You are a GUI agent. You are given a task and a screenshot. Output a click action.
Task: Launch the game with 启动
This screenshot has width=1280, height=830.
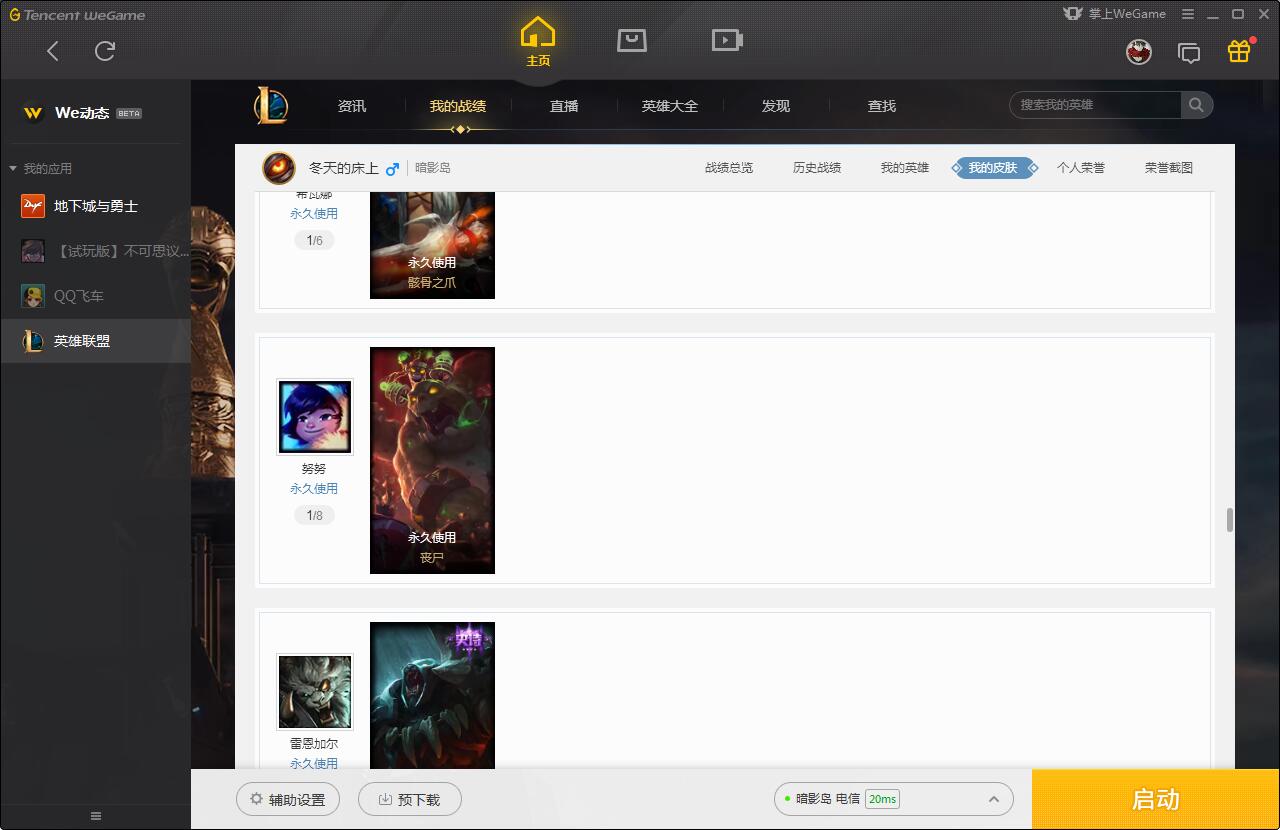coord(1155,799)
